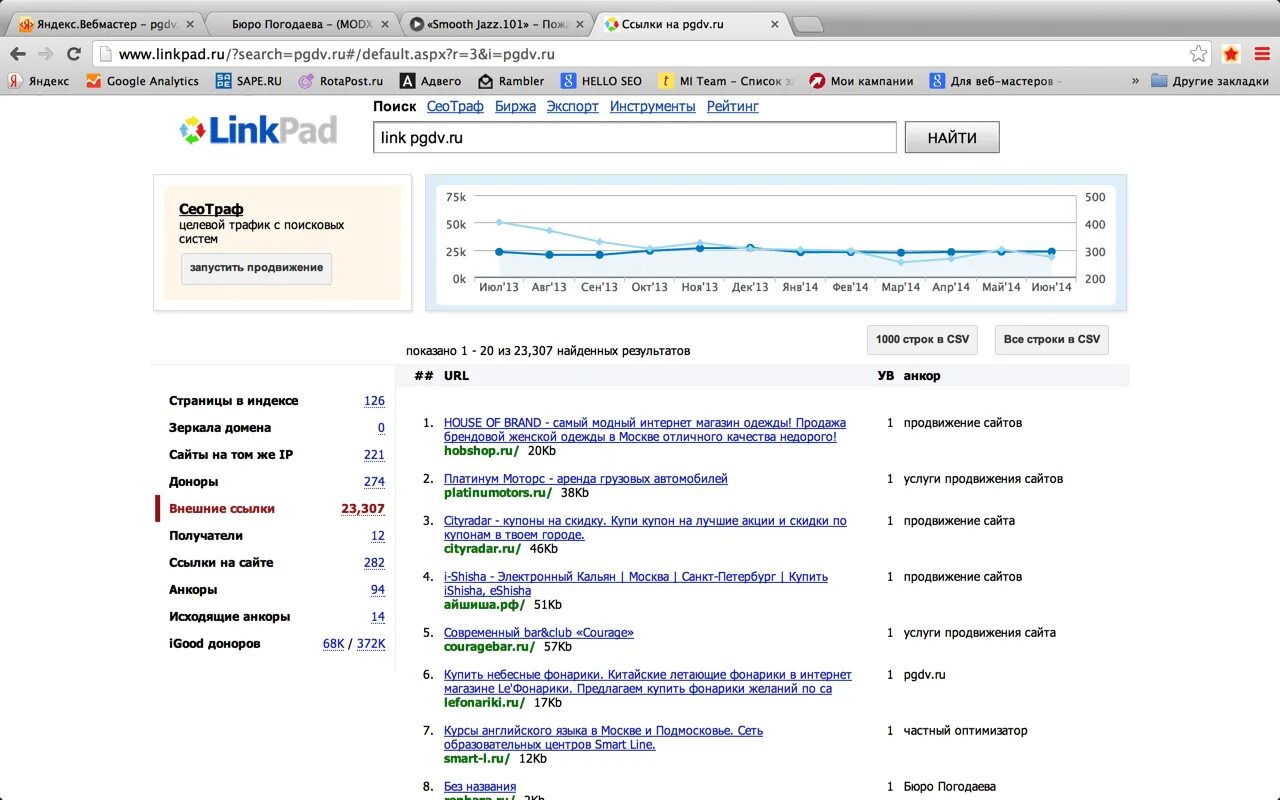Export 1000 строк в CSV
The image size is (1280, 800).
(922, 339)
